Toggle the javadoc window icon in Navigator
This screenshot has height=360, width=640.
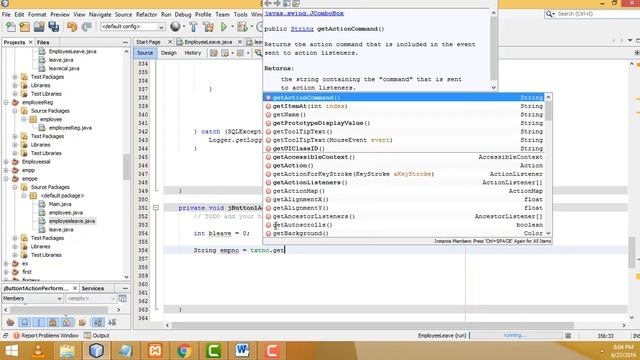tap(122, 298)
